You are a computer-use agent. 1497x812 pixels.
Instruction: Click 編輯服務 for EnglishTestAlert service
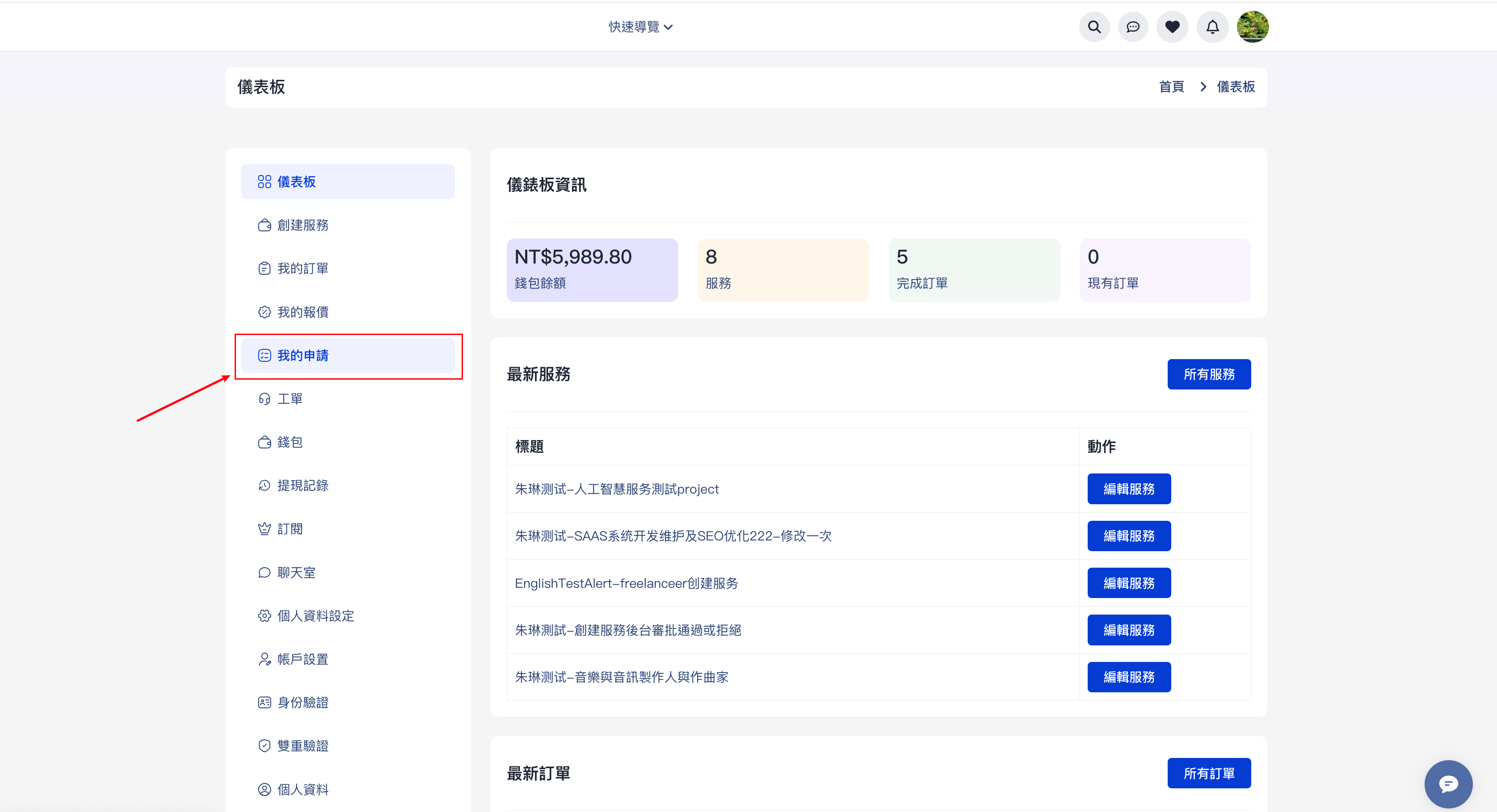point(1129,583)
